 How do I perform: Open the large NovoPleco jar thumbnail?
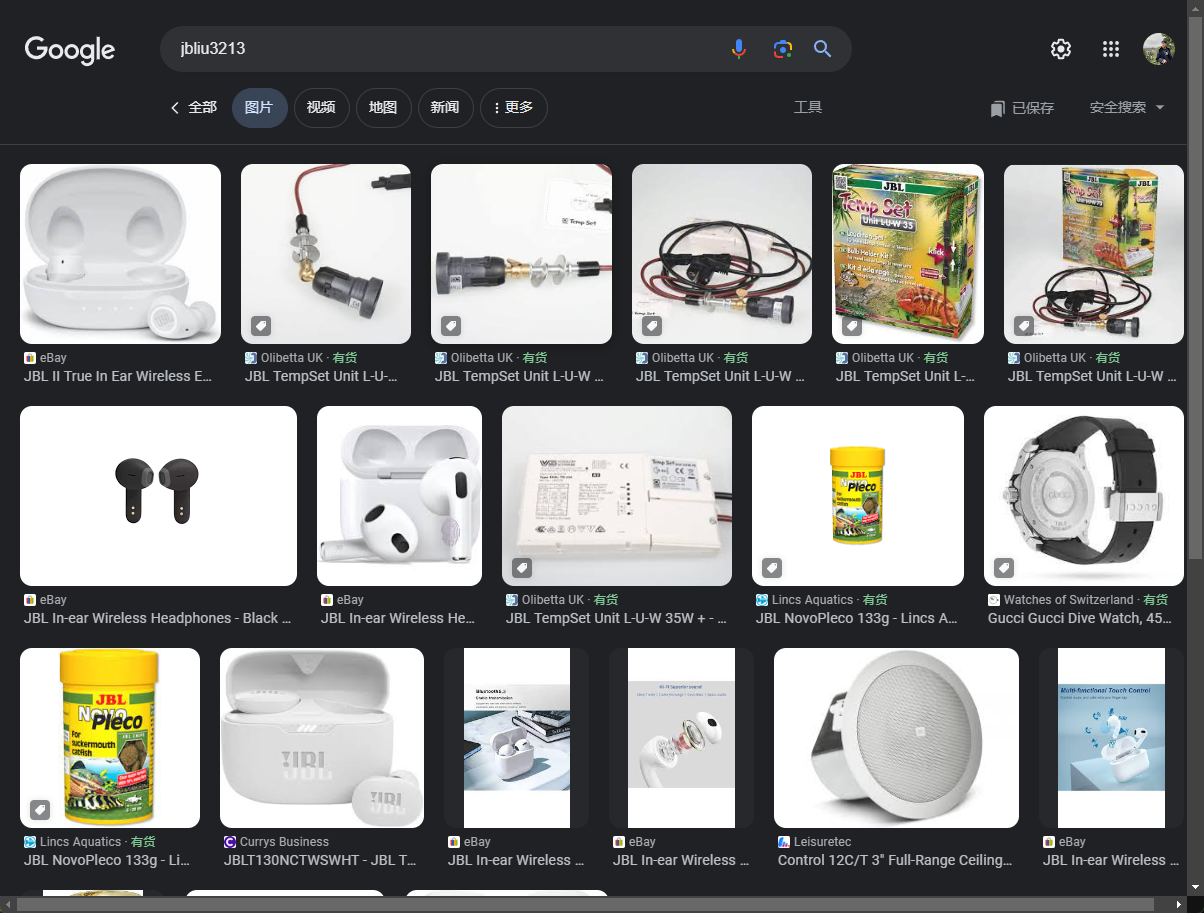(x=110, y=738)
